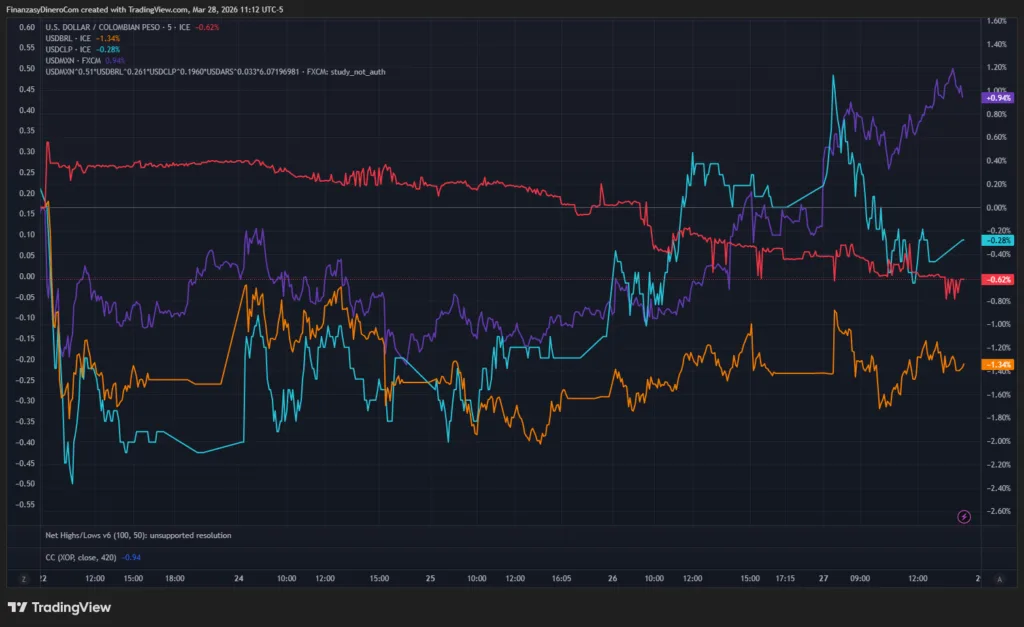1024x627 pixels.
Task: Click the purple +0.94% price label
Action: click(998, 98)
